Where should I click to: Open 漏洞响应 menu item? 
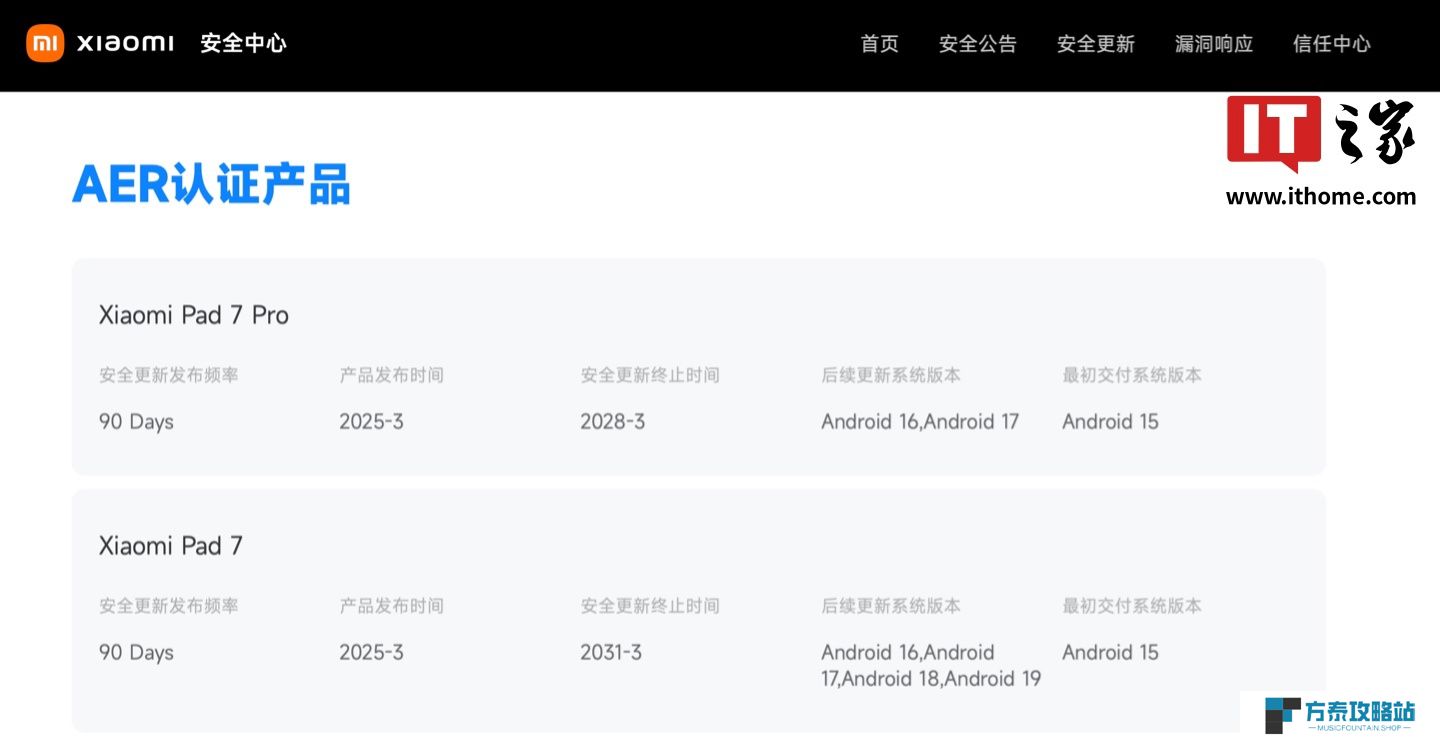[x=1214, y=44]
